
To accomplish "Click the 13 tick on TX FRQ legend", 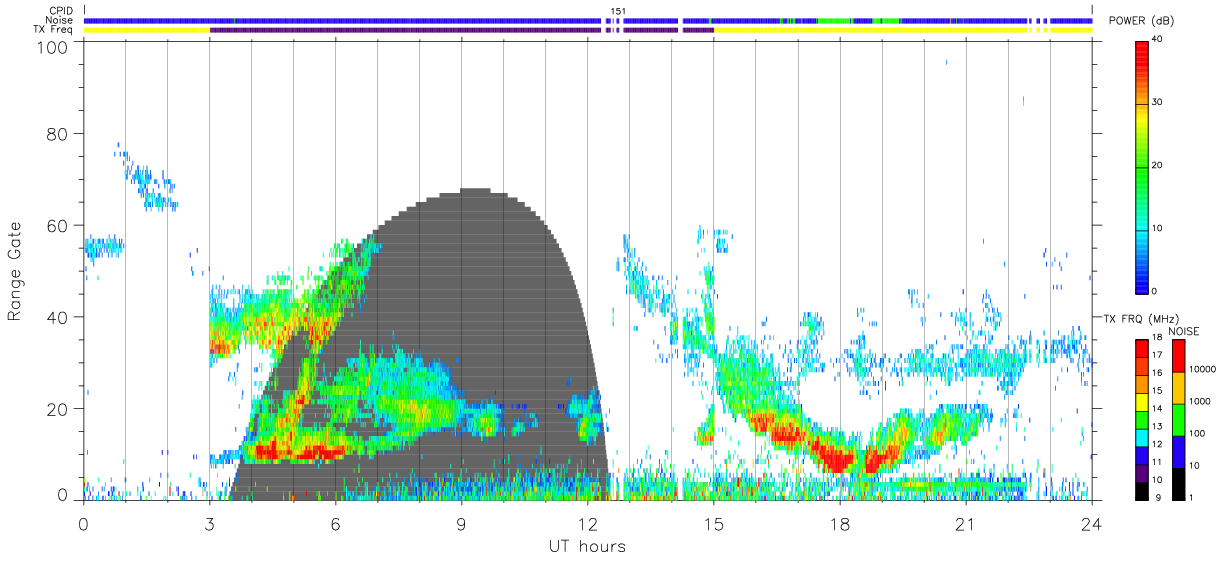I will [x=1157, y=427].
